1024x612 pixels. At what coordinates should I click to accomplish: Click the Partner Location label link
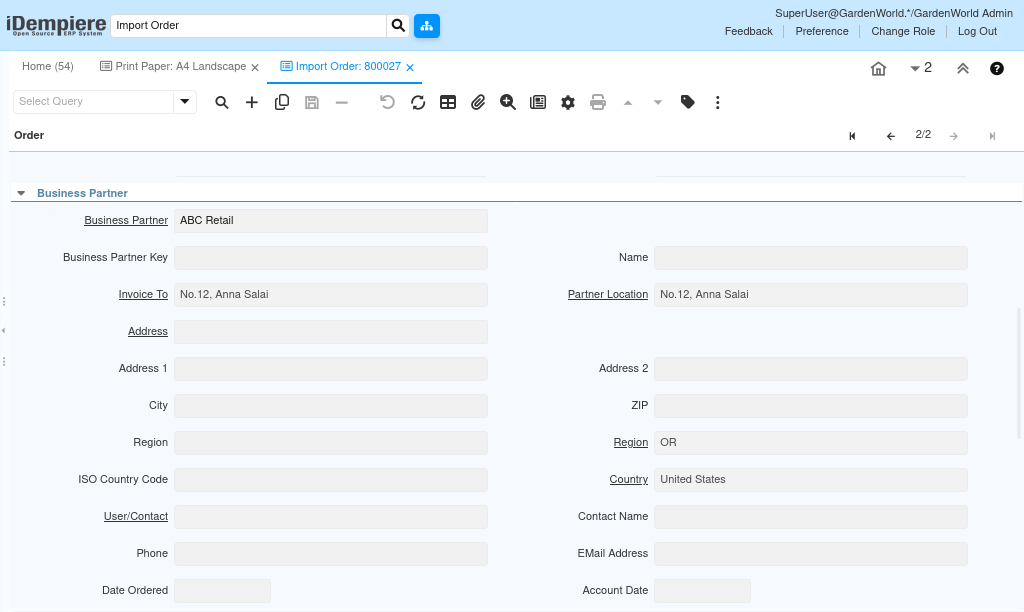click(x=608, y=295)
